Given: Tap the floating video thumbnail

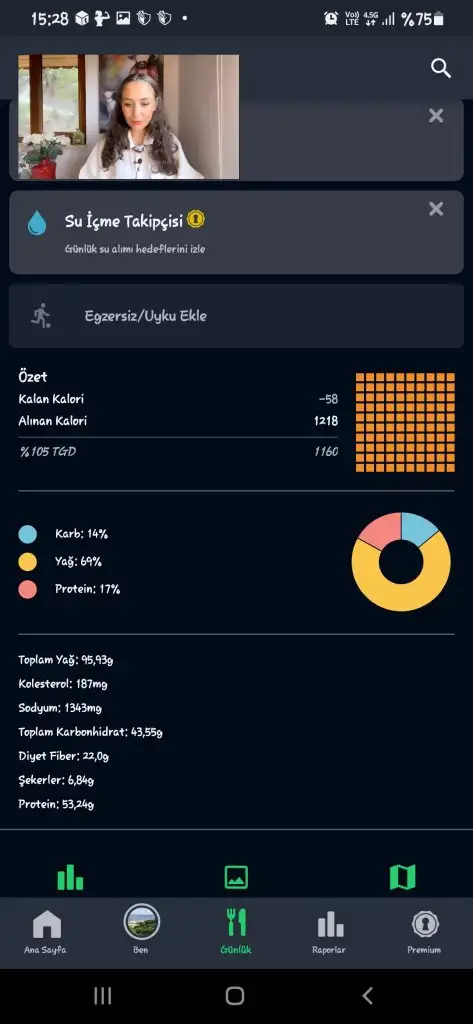Looking at the screenshot, I should click(129, 117).
